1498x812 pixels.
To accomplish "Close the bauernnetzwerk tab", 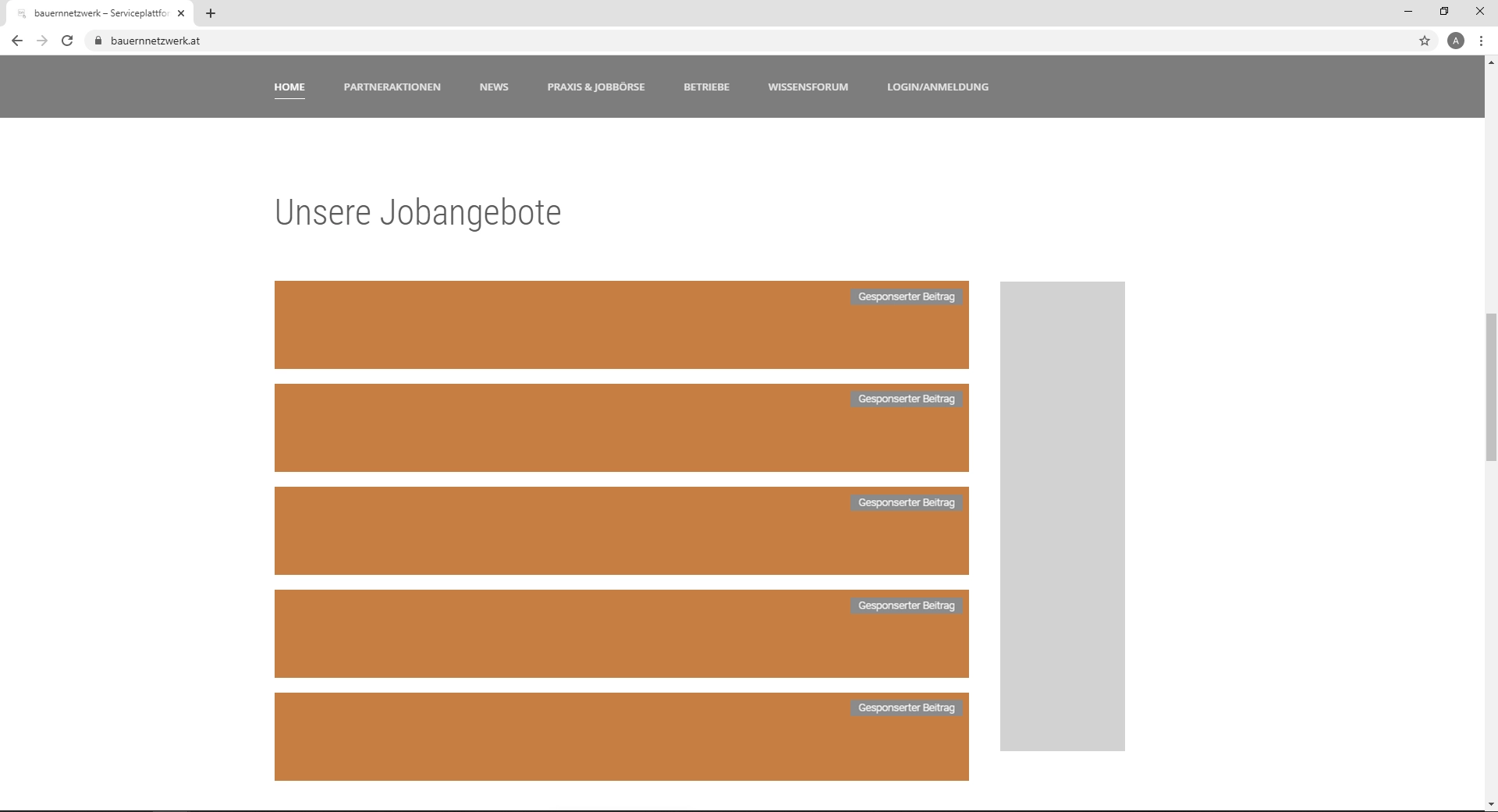I will pos(181,13).
